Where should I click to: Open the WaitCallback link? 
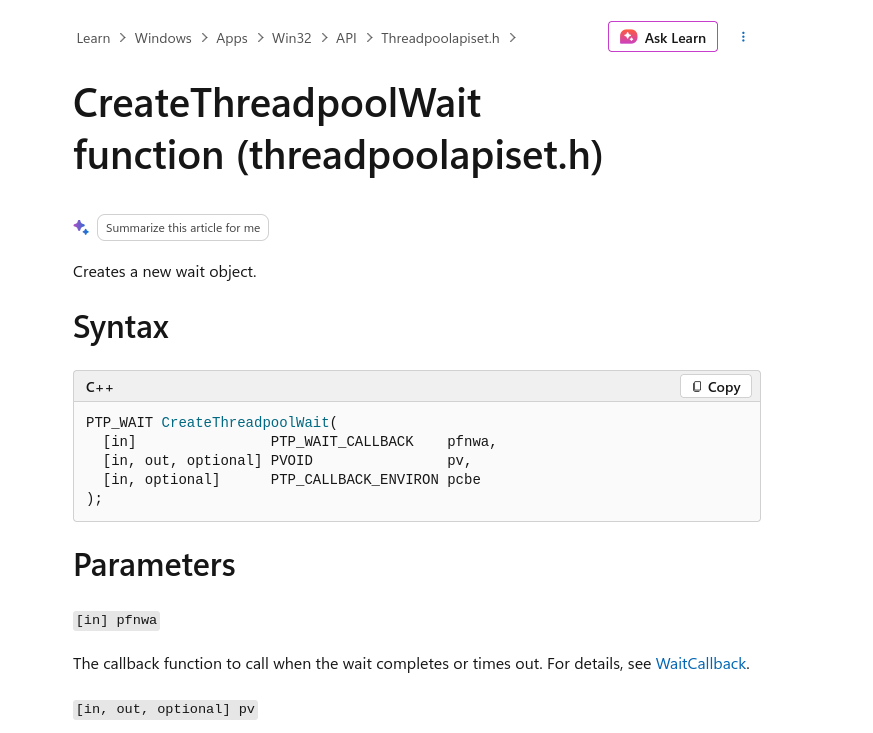(700, 663)
